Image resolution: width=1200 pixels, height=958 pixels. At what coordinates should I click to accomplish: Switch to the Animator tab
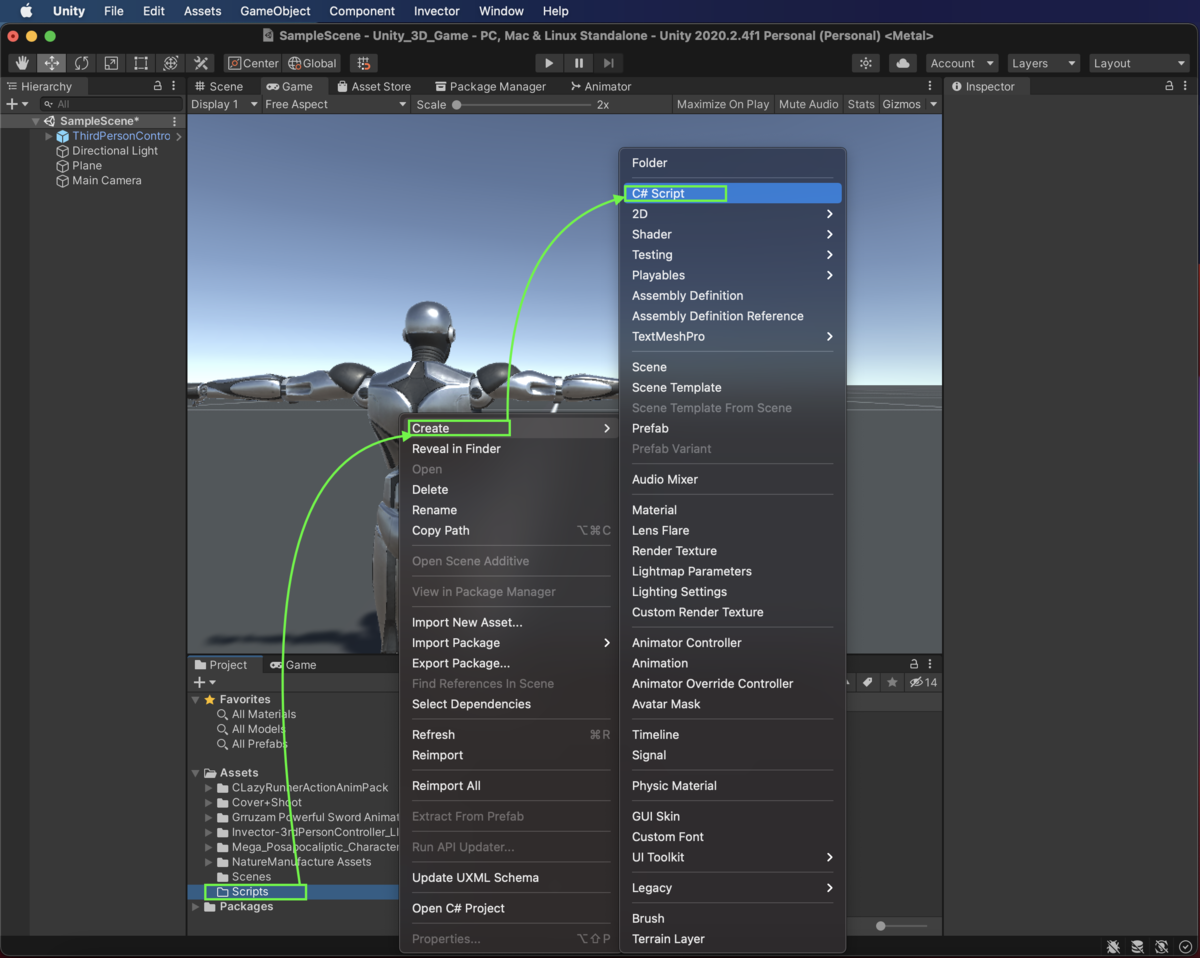pyautogui.click(x=601, y=87)
